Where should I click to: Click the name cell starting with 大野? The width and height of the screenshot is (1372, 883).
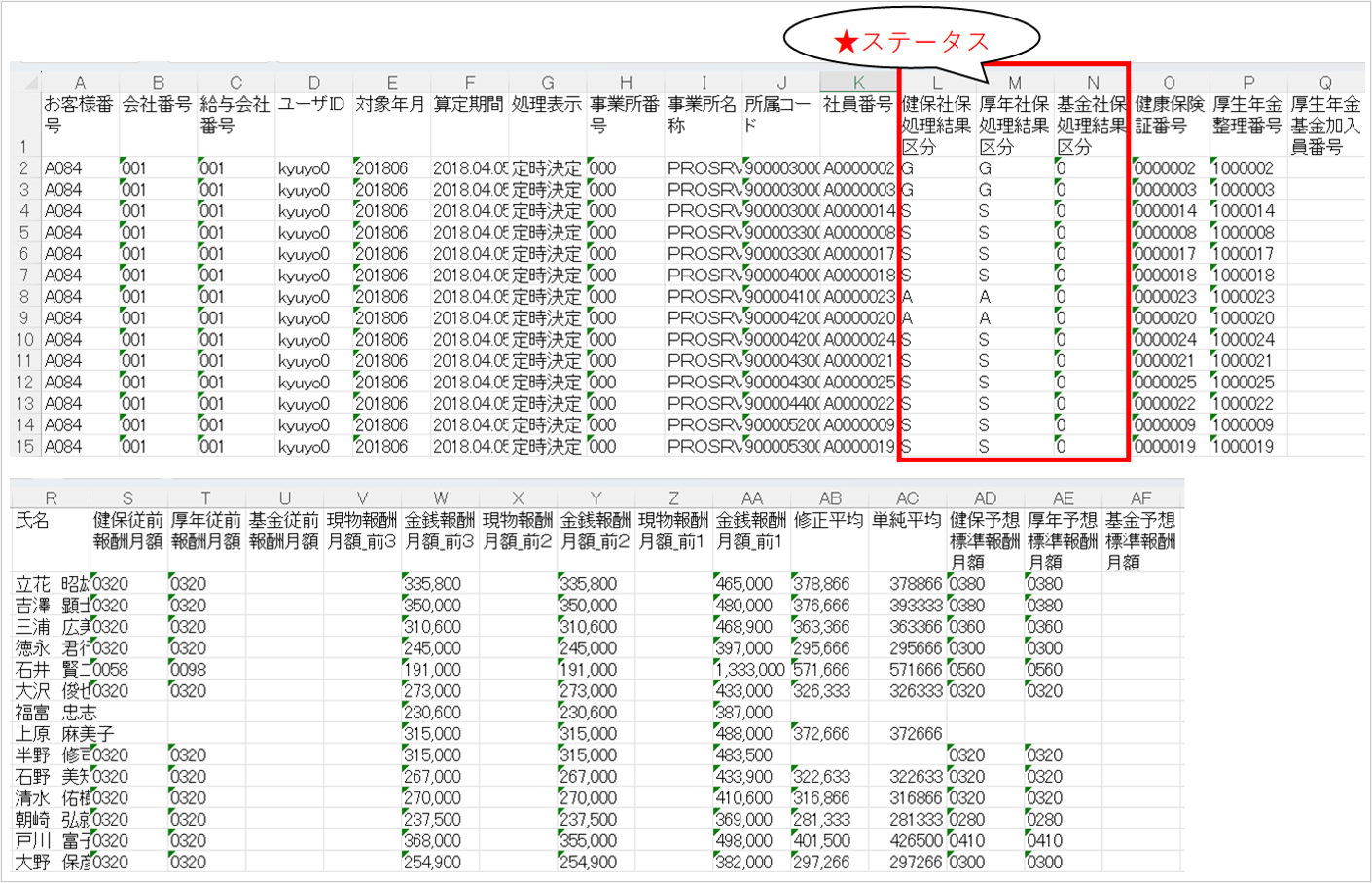pyautogui.click(x=51, y=862)
